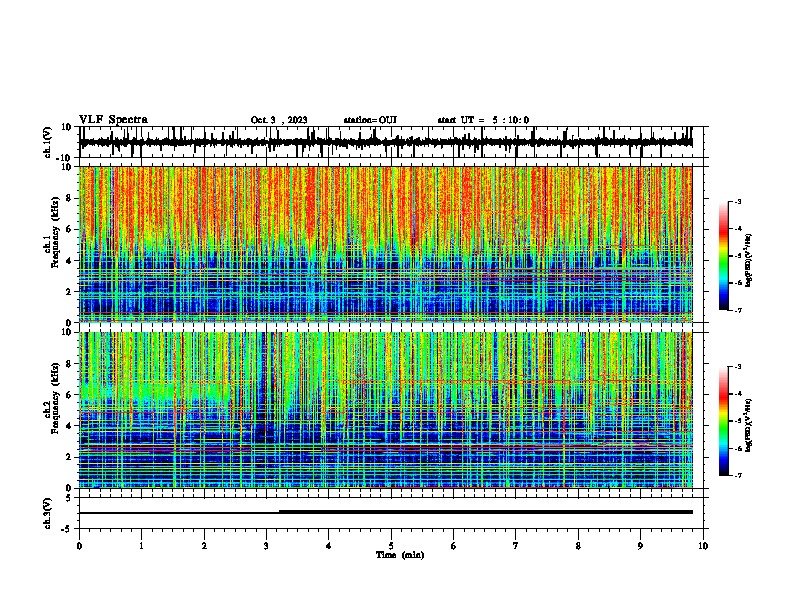Click the "Time (min)" x-axis label
Image resolution: width=792 pixels, height=612 pixels.
pos(400,555)
